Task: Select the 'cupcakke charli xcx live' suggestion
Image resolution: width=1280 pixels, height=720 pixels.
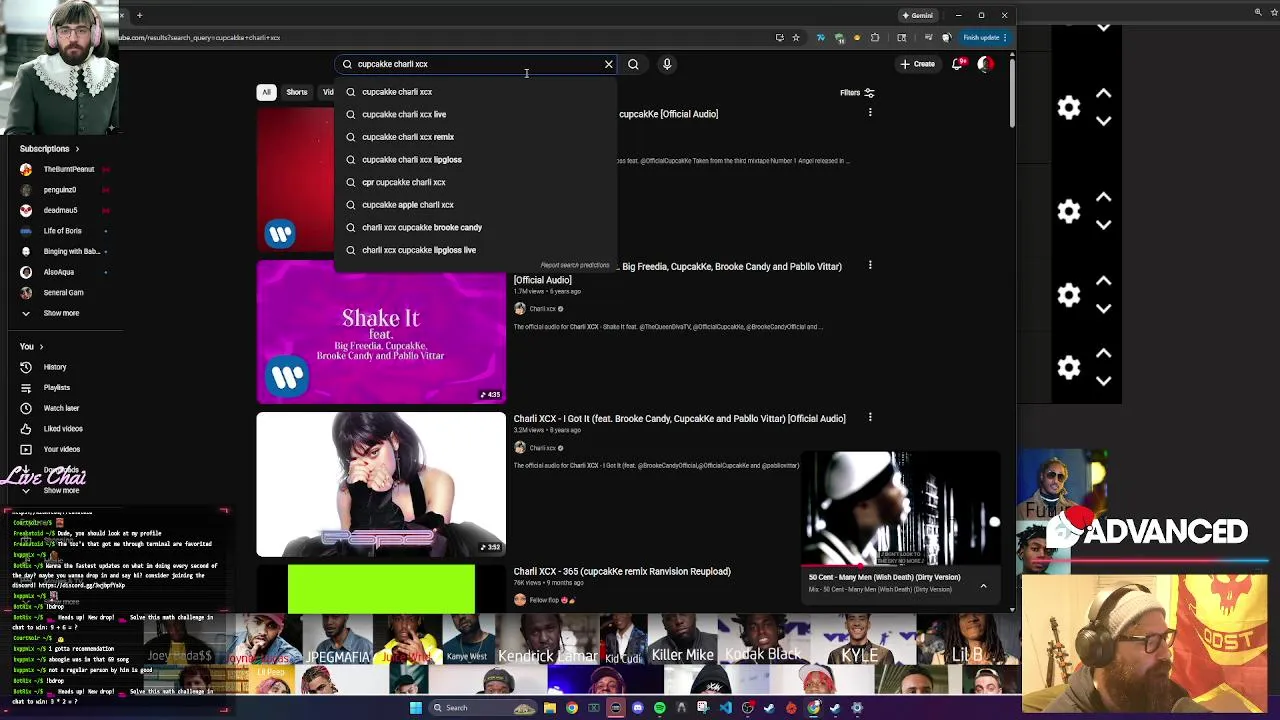Action: pyautogui.click(x=475, y=114)
